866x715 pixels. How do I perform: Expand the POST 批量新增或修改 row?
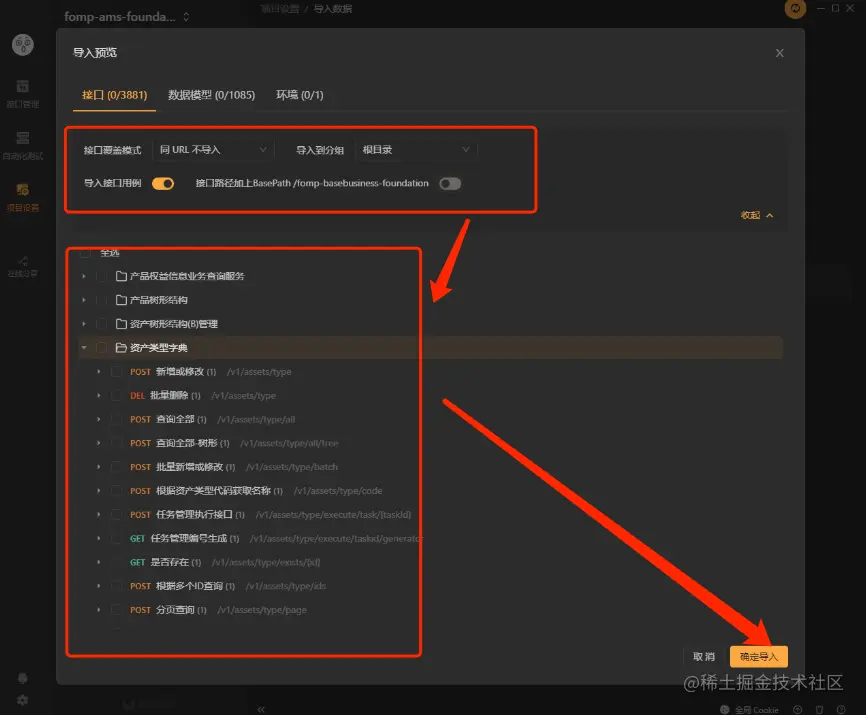(x=99, y=467)
